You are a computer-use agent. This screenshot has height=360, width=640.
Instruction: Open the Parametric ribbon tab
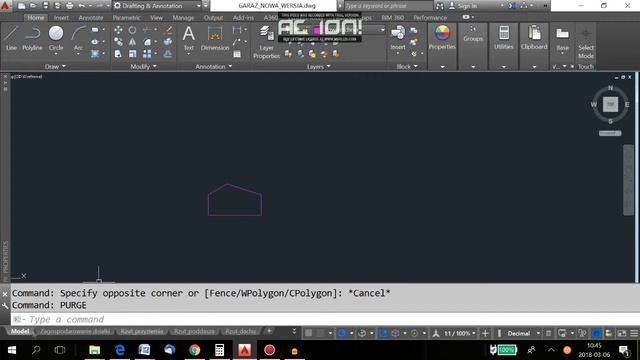(x=127, y=18)
